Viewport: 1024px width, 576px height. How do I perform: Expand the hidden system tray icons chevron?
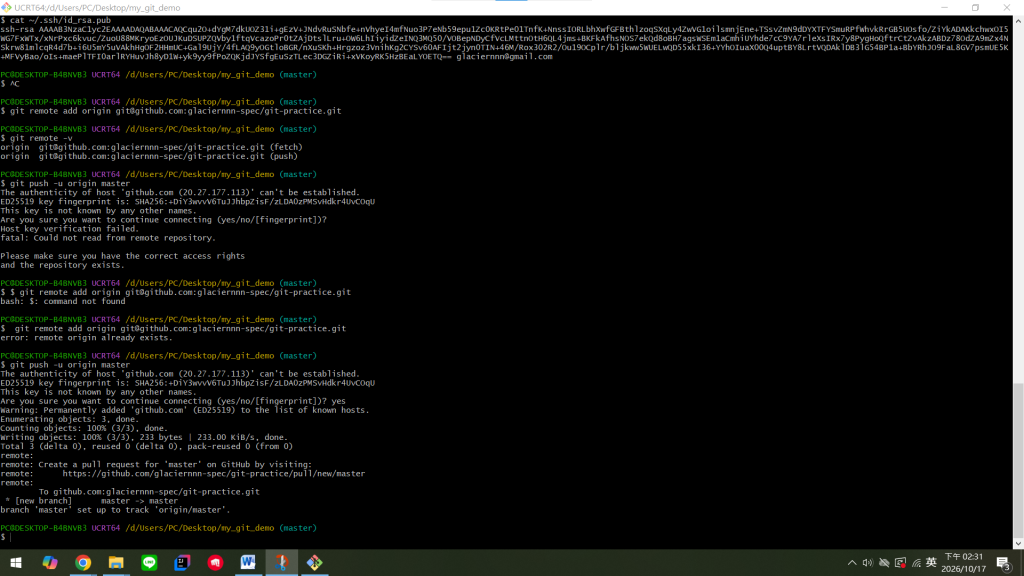point(852,563)
